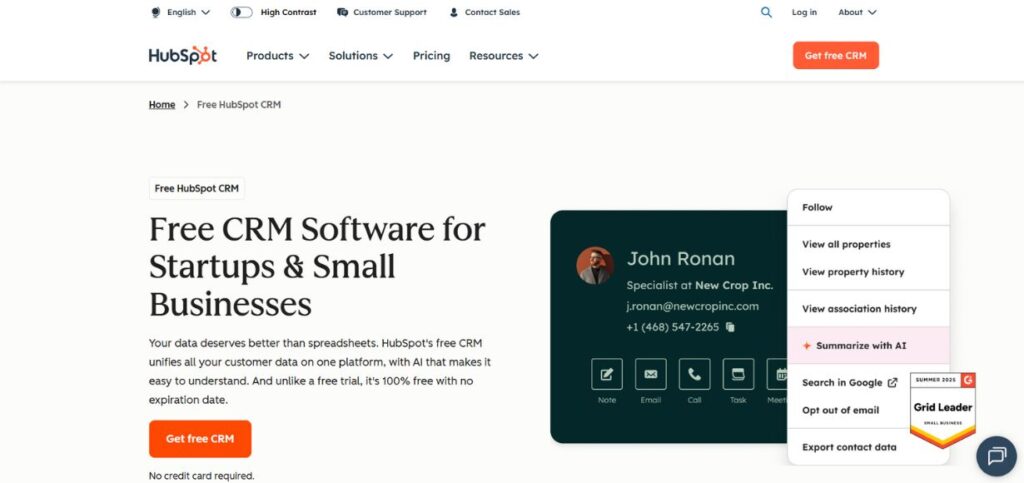Click the Summarize with AI sparkle icon

[807, 346]
